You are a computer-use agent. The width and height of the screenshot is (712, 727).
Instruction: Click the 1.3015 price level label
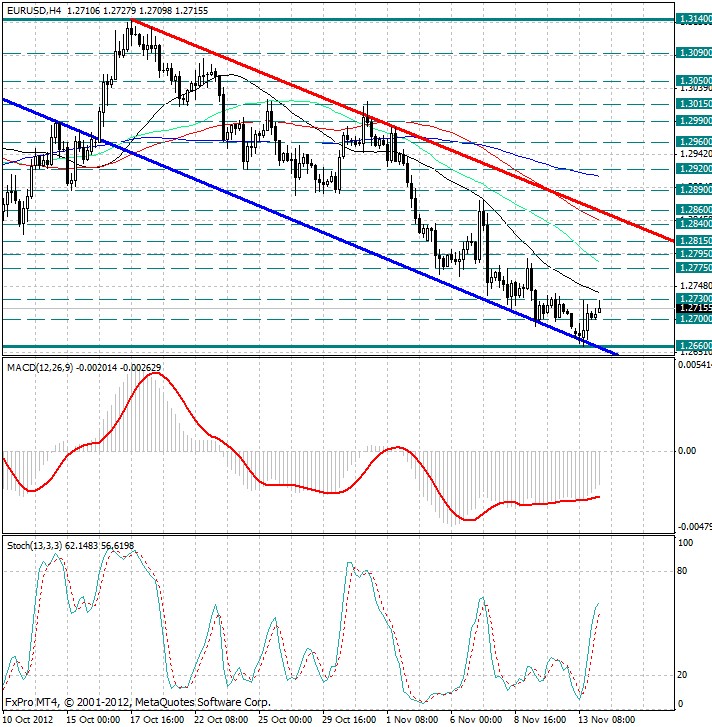pos(694,104)
